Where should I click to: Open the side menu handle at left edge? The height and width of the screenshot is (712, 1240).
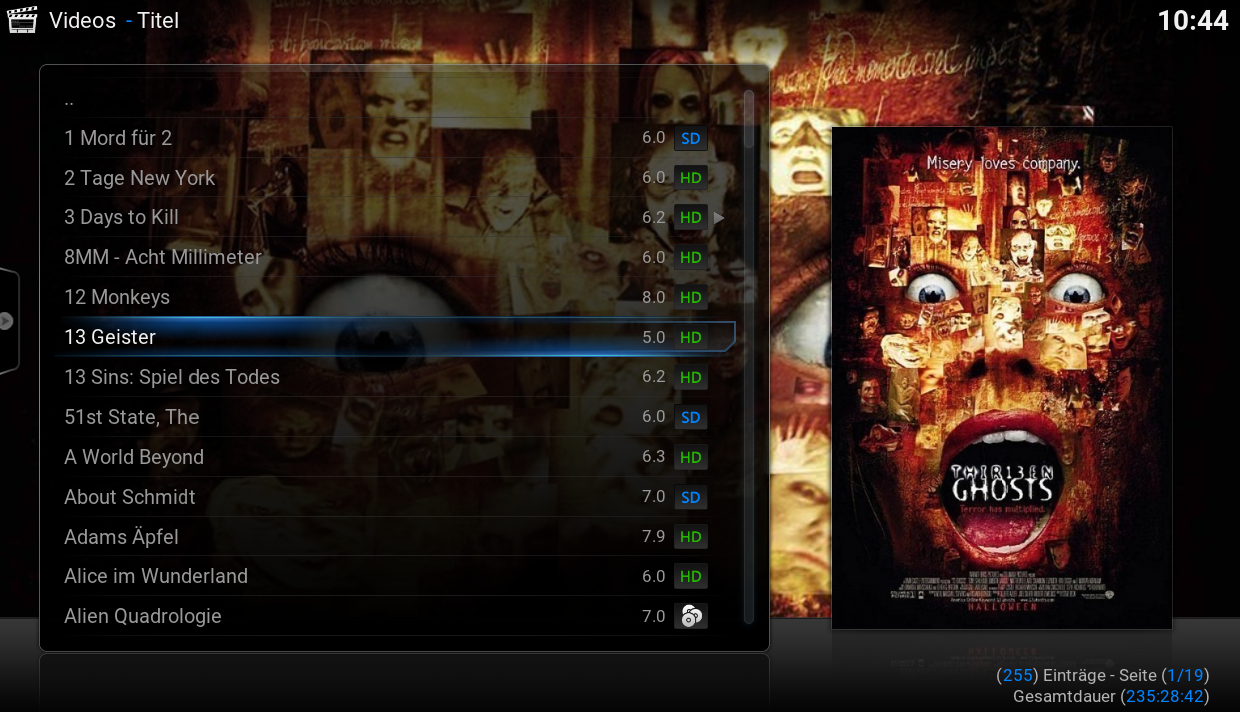point(8,321)
